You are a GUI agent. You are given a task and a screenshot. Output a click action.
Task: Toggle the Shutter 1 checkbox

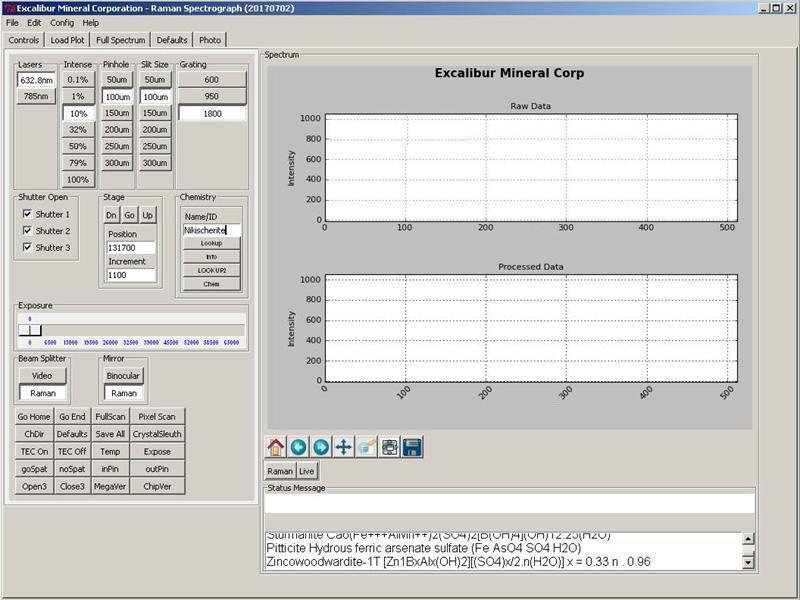tap(28, 214)
